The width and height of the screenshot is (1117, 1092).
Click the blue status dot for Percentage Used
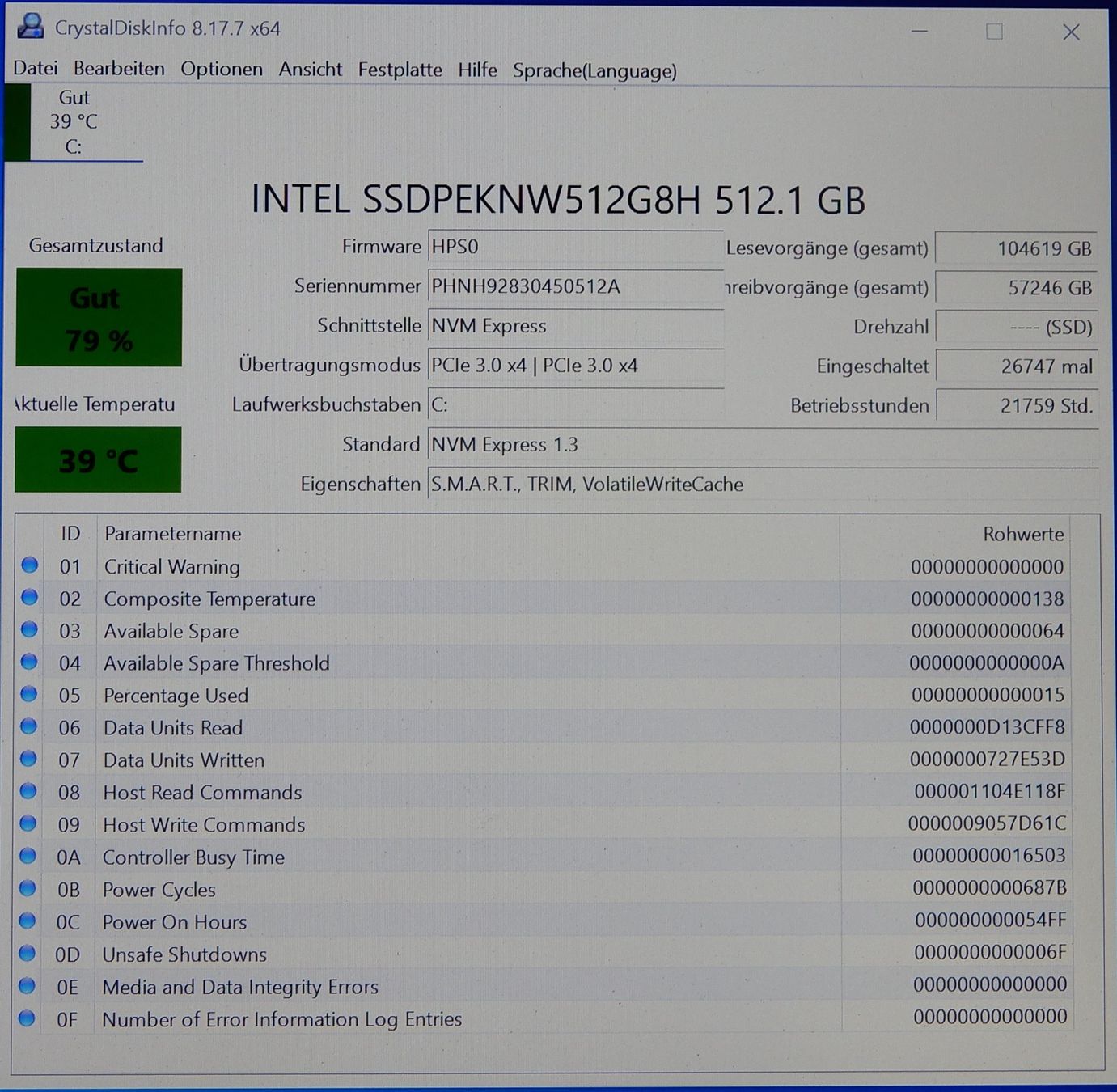pyautogui.click(x=29, y=694)
